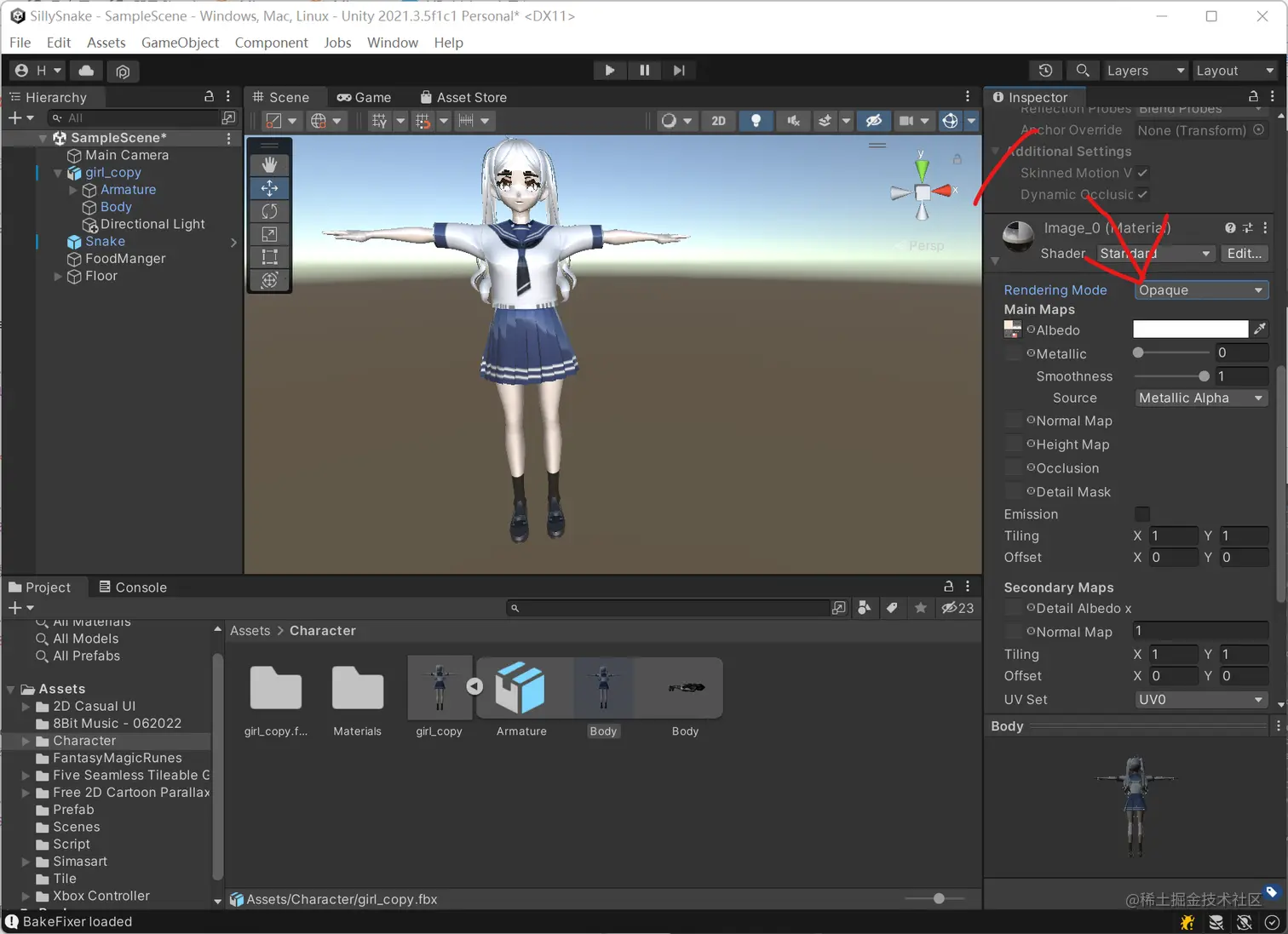Open the GameObject menu
The width and height of the screenshot is (1288, 934).
click(180, 42)
